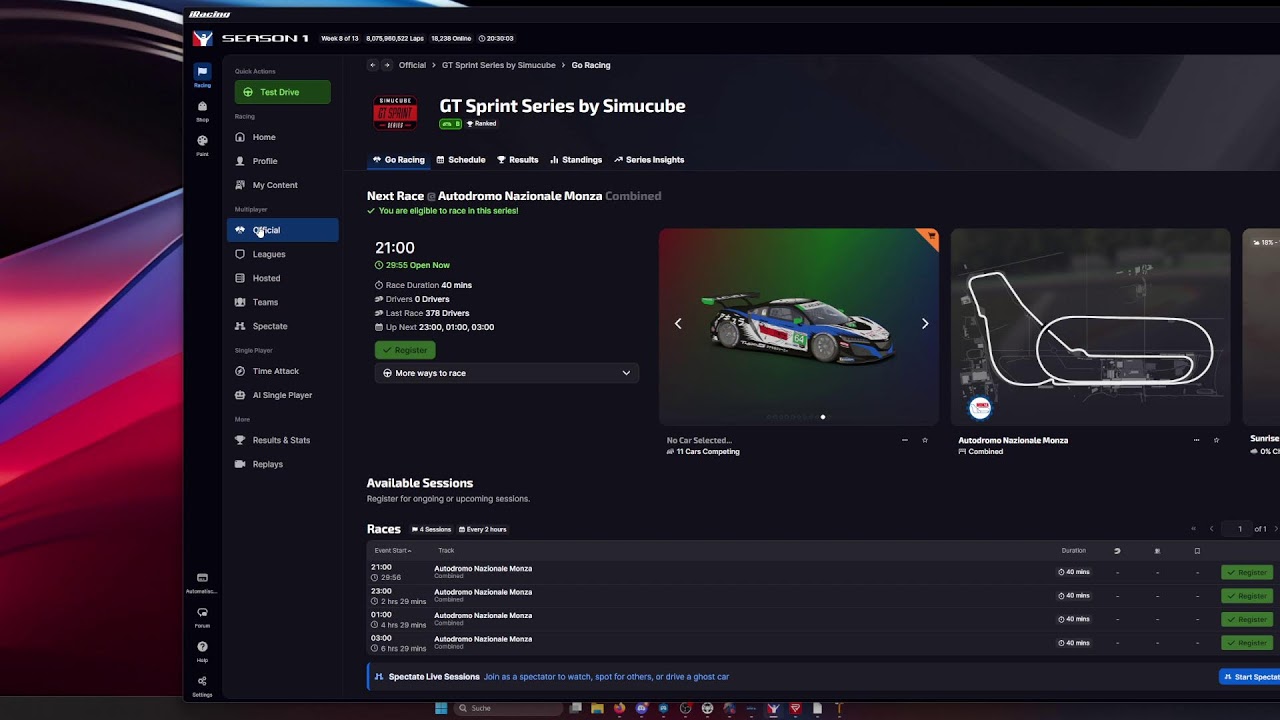Click the class B license badge
The height and width of the screenshot is (720, 1280).
coord(450,124)
